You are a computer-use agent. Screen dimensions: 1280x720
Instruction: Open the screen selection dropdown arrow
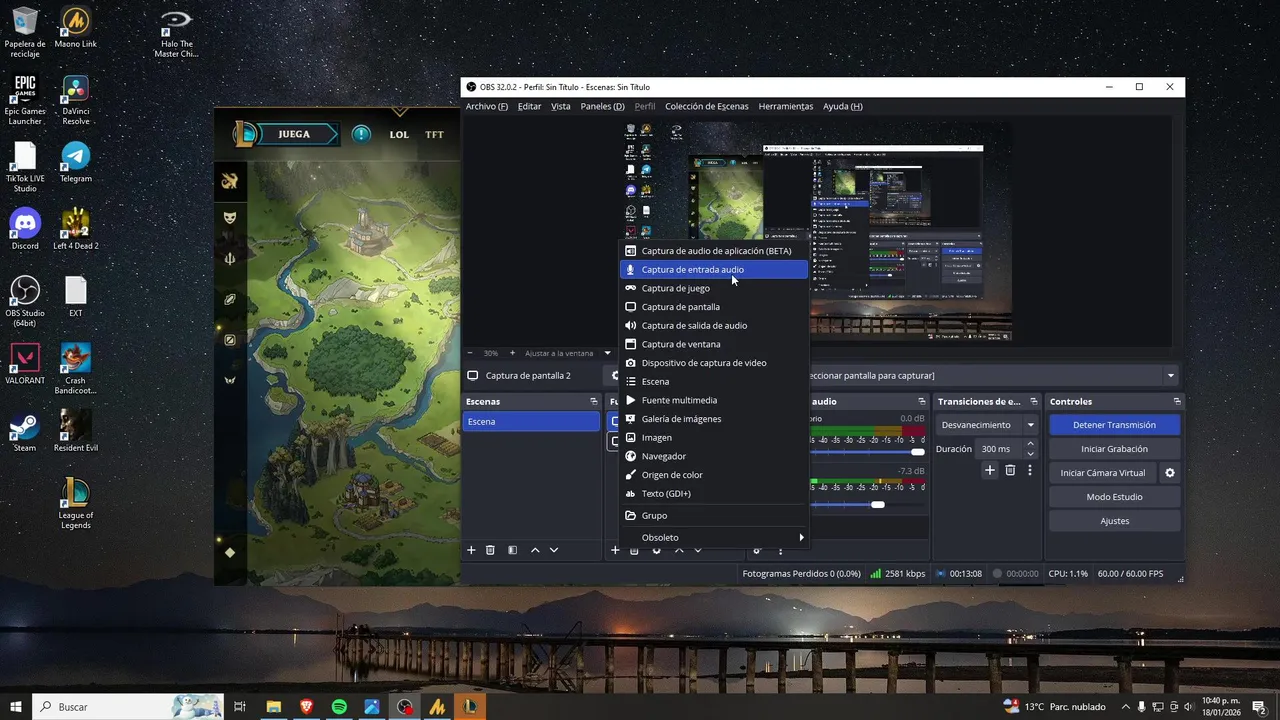tap(1170, 376)
